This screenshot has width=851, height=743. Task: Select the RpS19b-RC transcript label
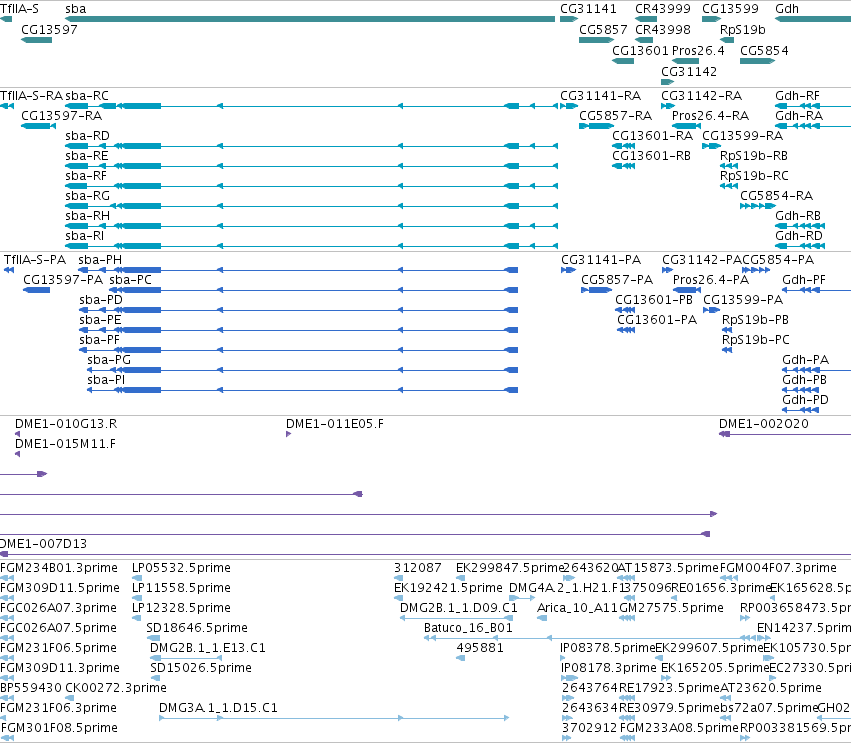(x=754, y=176)
